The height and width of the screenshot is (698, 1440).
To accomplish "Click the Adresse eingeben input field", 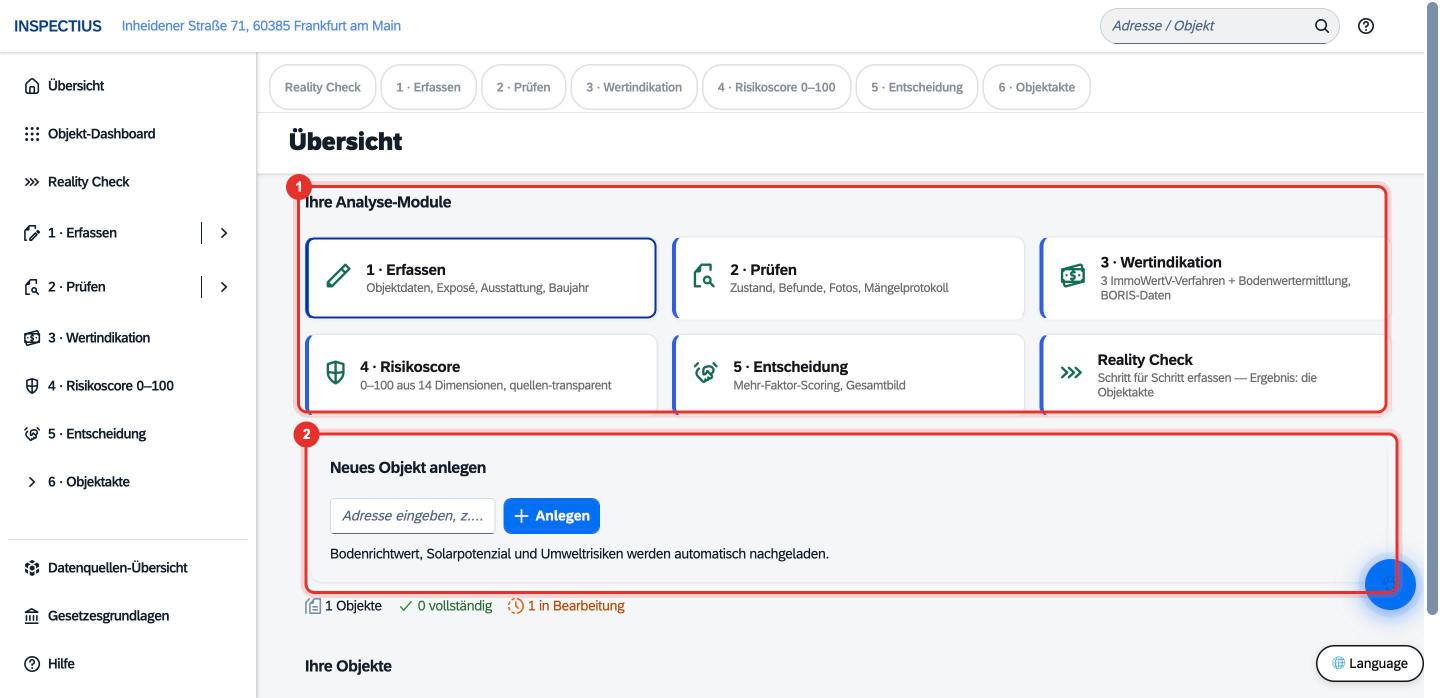I will click(412, 516).
